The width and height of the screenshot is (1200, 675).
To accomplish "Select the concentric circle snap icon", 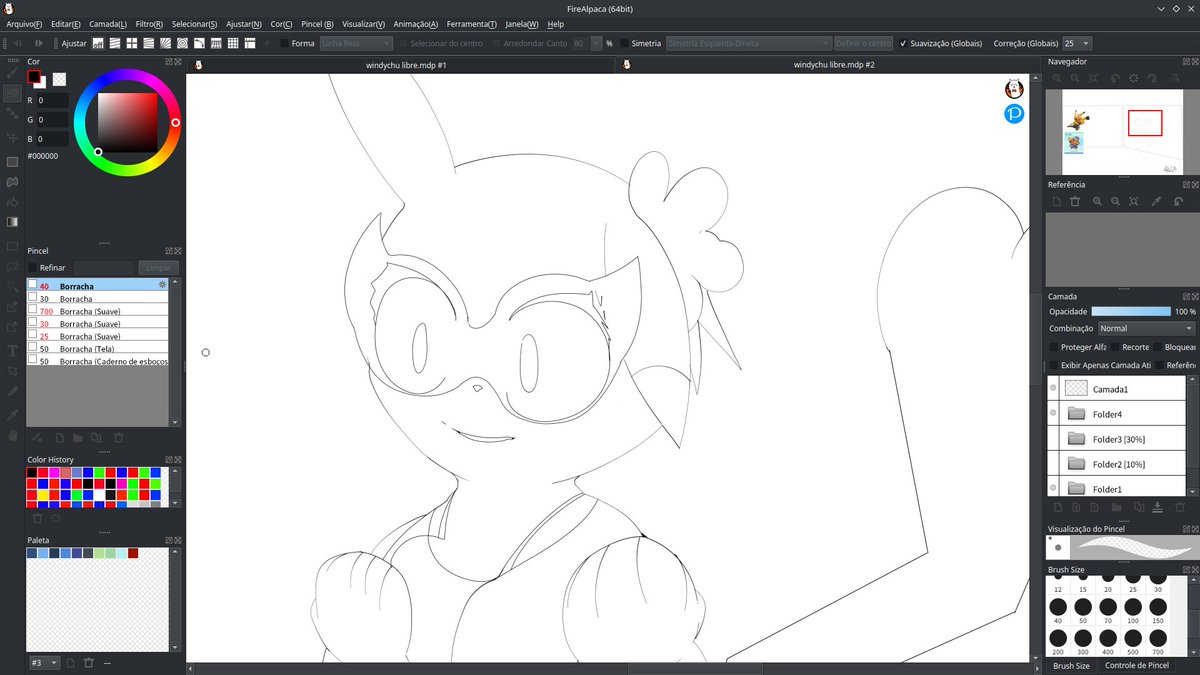I will 182,43.
